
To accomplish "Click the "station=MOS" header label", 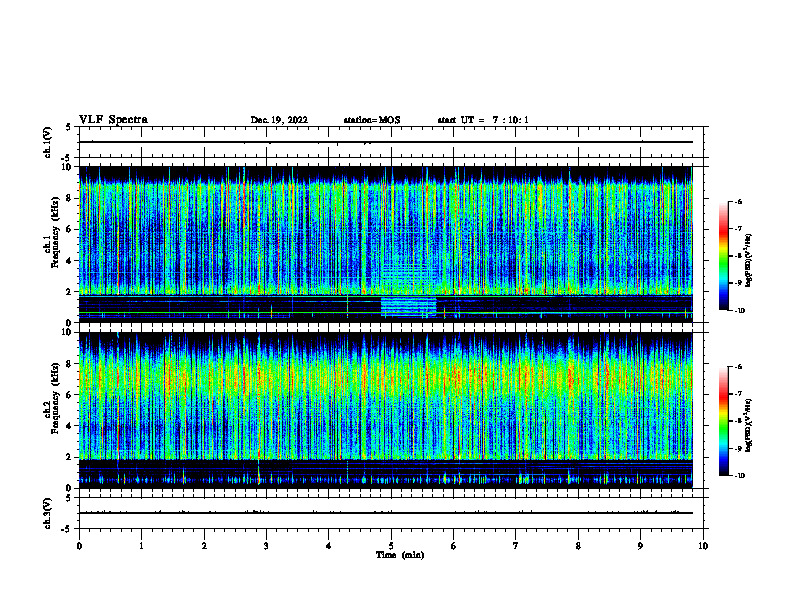I will point(372,120).
